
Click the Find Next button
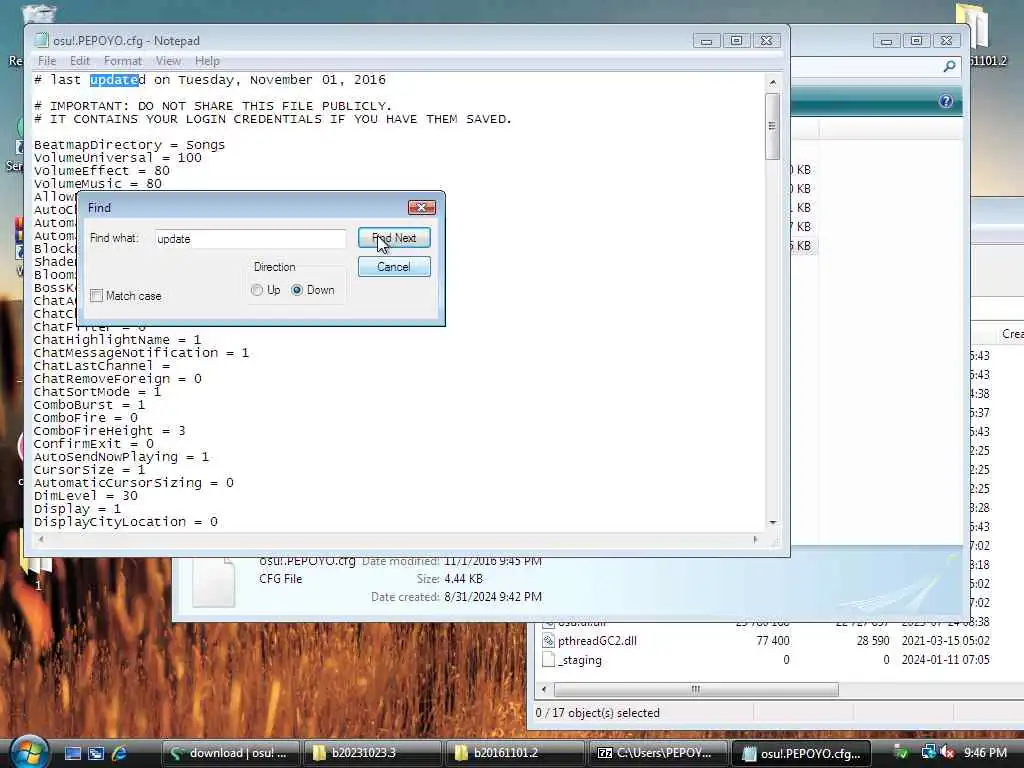point(394,238)
